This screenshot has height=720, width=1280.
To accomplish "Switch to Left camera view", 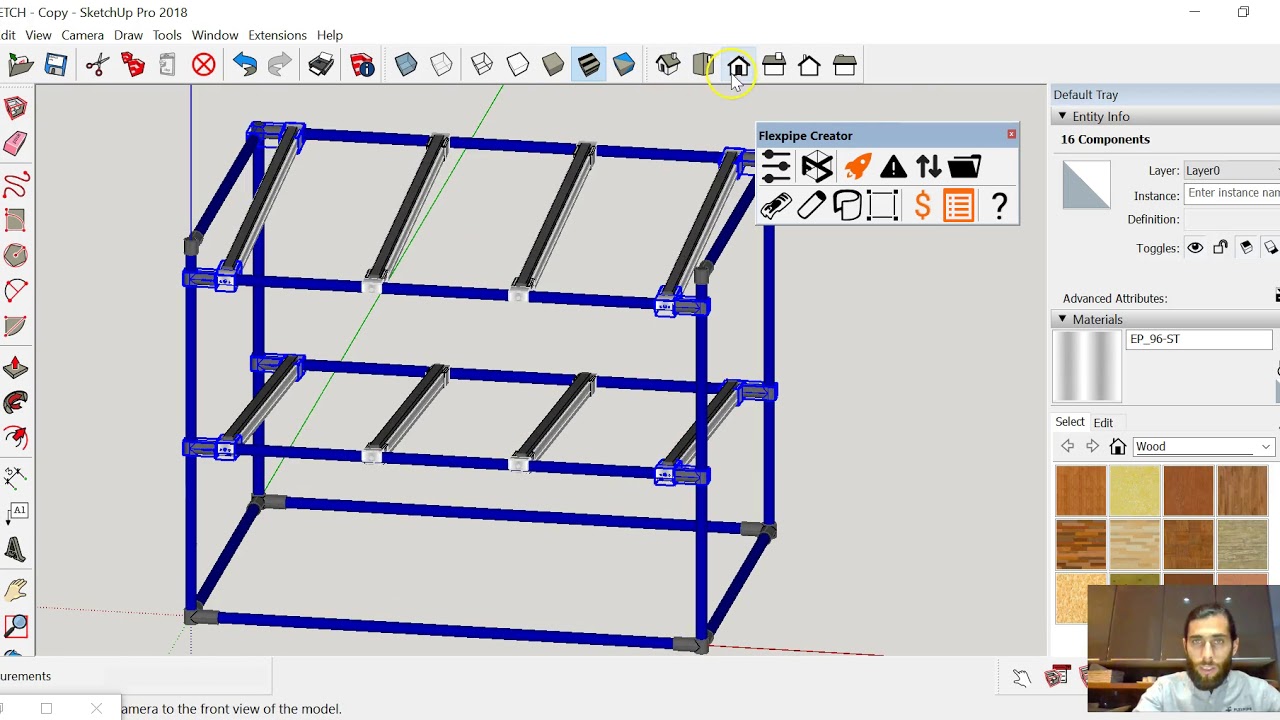I will click(845, 66).
